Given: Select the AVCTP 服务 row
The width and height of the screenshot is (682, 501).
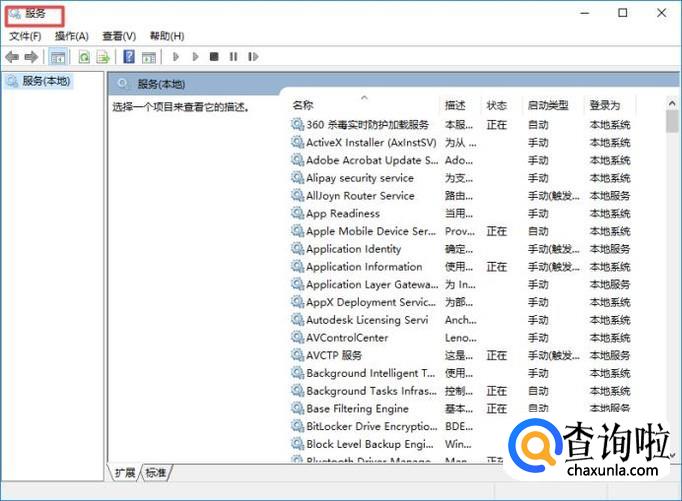Looking at the screenshot, I should [461, 356].
